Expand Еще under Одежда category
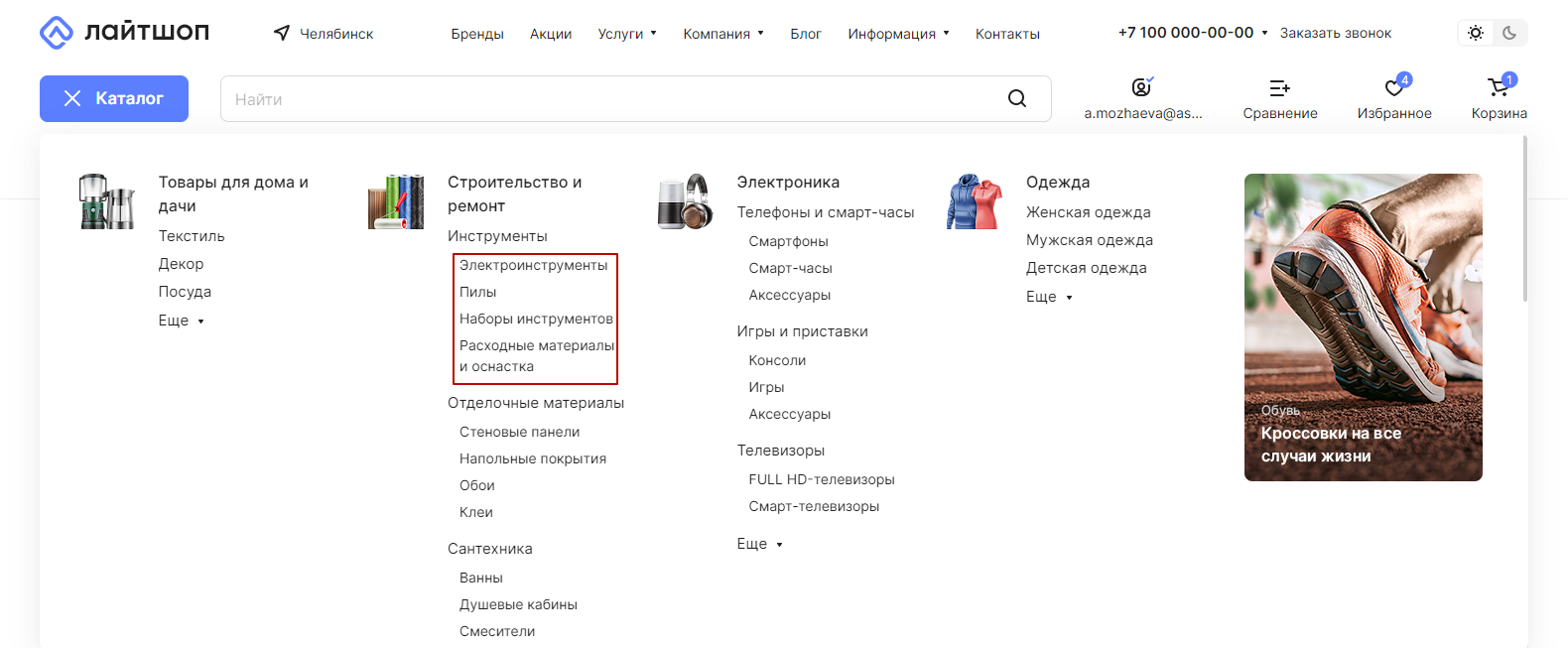The width and height of the screenshot is (1568, 648). click(x=1049, y=297)
